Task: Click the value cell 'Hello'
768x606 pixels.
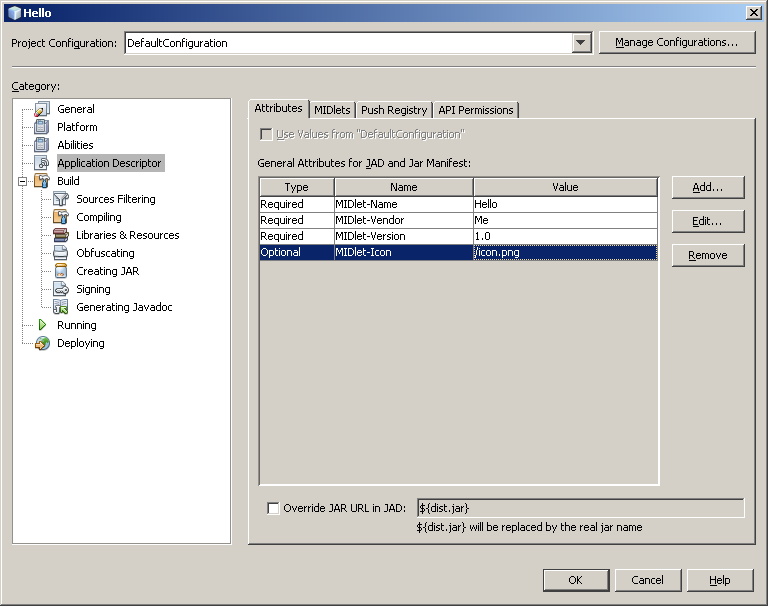Action: [x=565, y=204]
